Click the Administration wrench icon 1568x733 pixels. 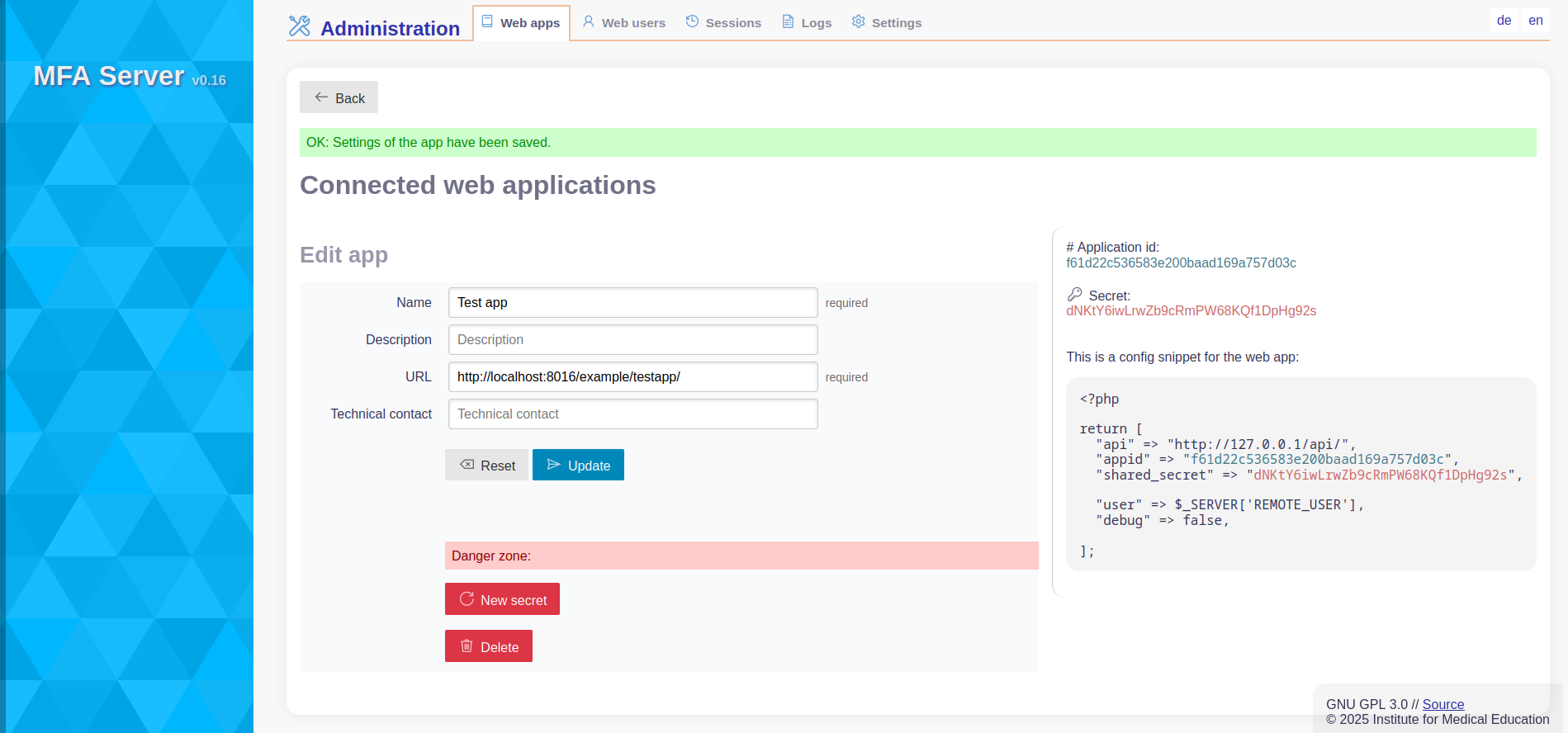click(299, 26)
